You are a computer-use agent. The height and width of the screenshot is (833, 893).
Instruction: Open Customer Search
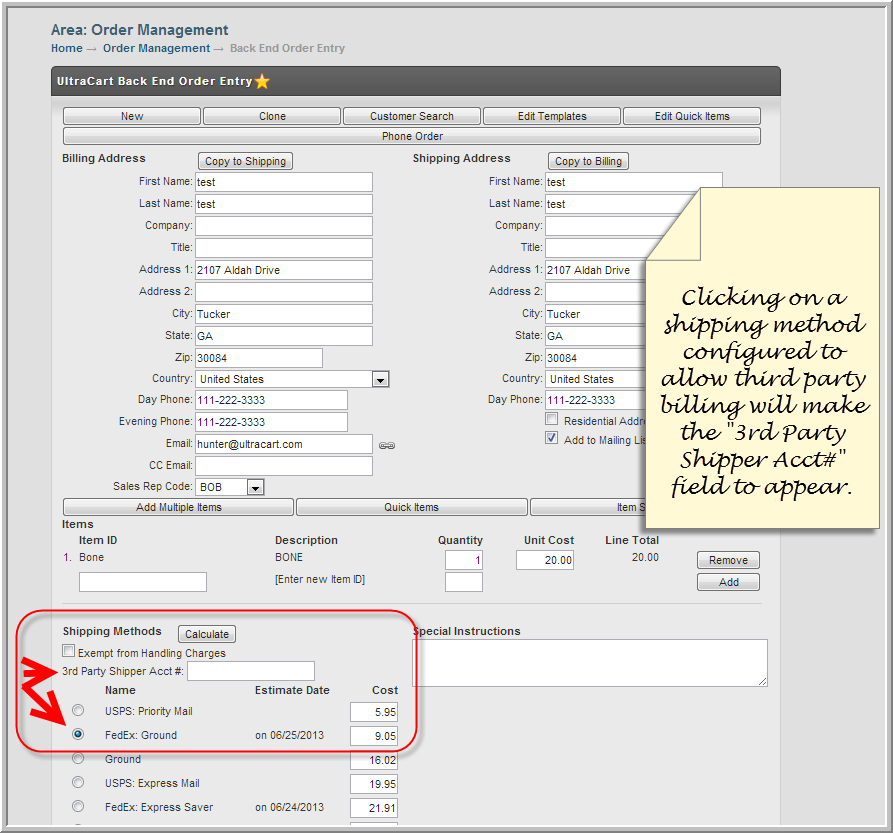[412, 116]
